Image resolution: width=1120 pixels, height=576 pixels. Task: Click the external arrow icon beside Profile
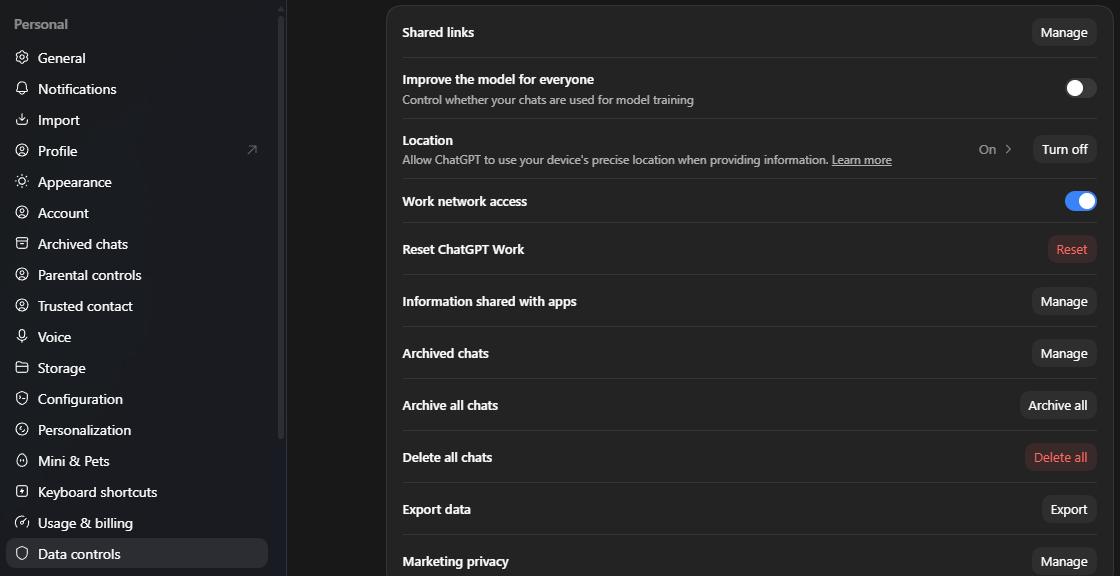tap(252, 150)
